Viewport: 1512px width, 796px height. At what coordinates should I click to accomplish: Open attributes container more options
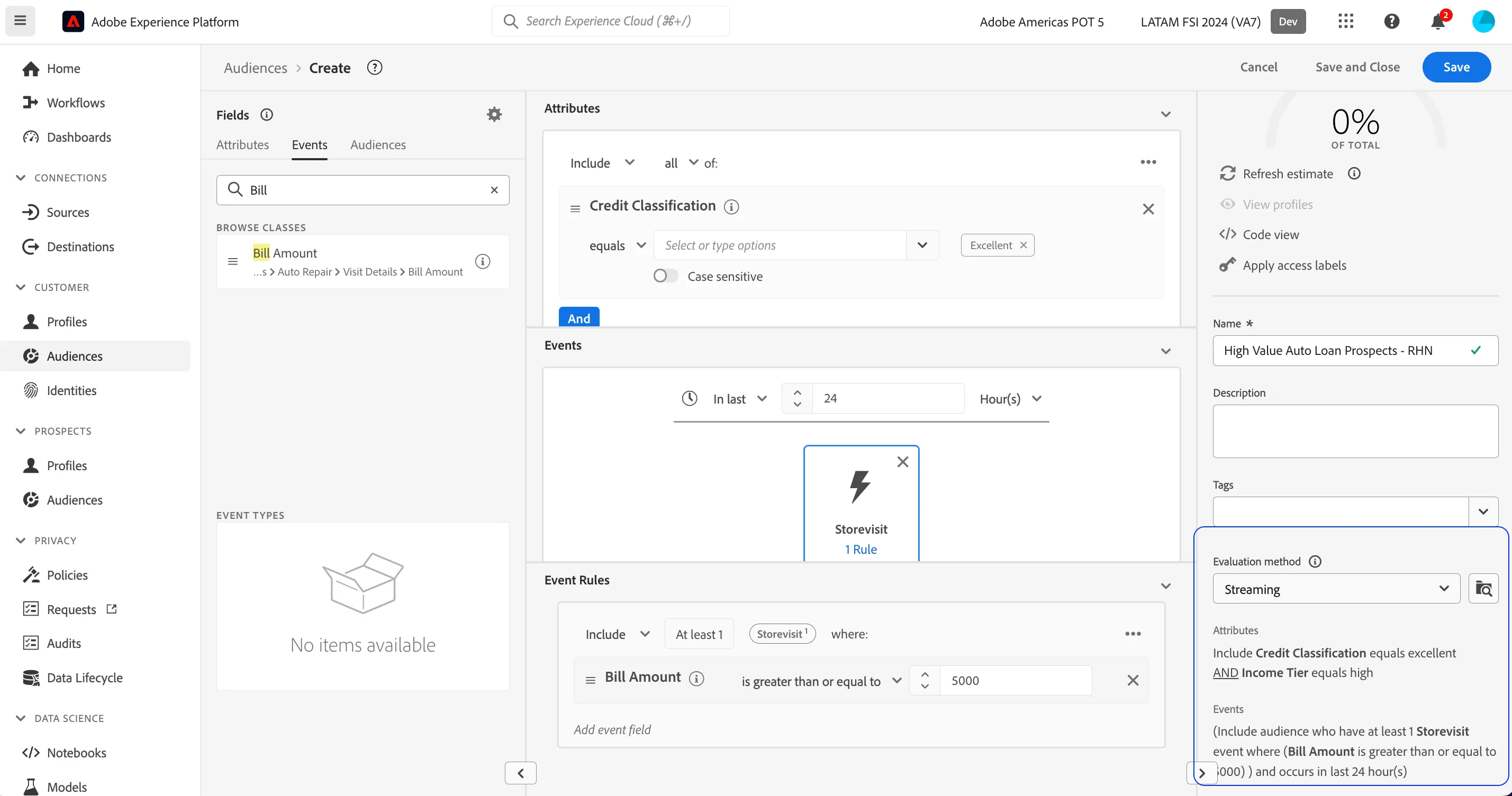(1148, 162)
